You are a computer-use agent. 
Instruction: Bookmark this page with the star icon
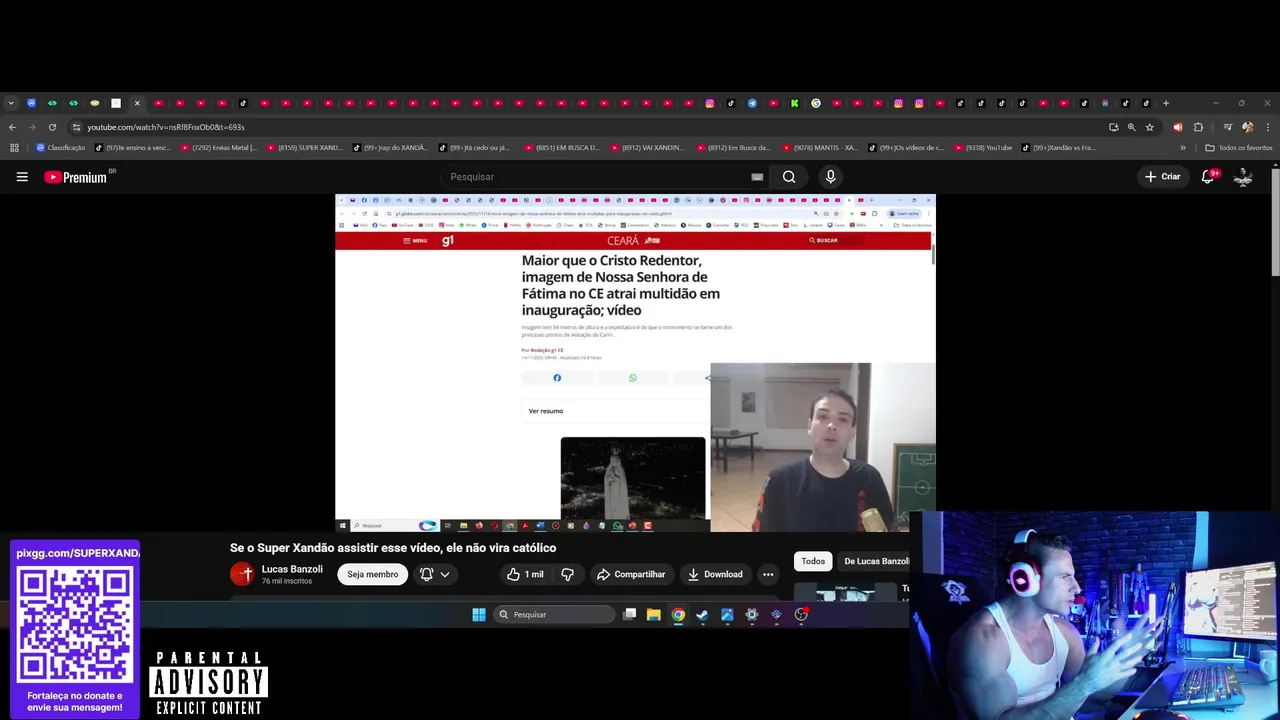(1150, 127)
